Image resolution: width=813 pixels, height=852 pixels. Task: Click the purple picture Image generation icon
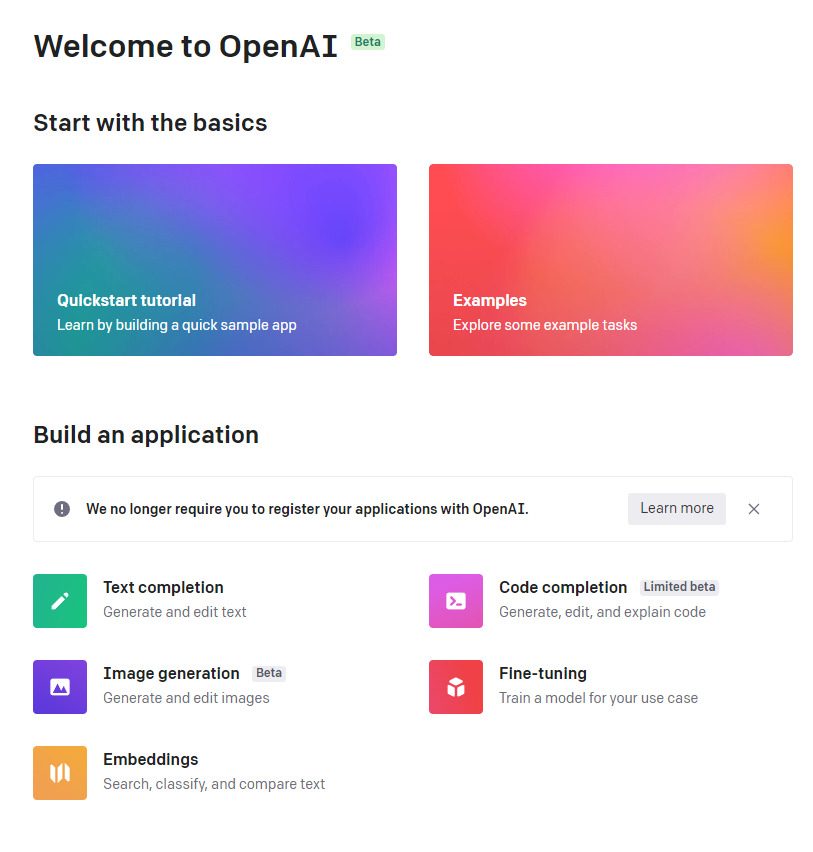[60, 686]
